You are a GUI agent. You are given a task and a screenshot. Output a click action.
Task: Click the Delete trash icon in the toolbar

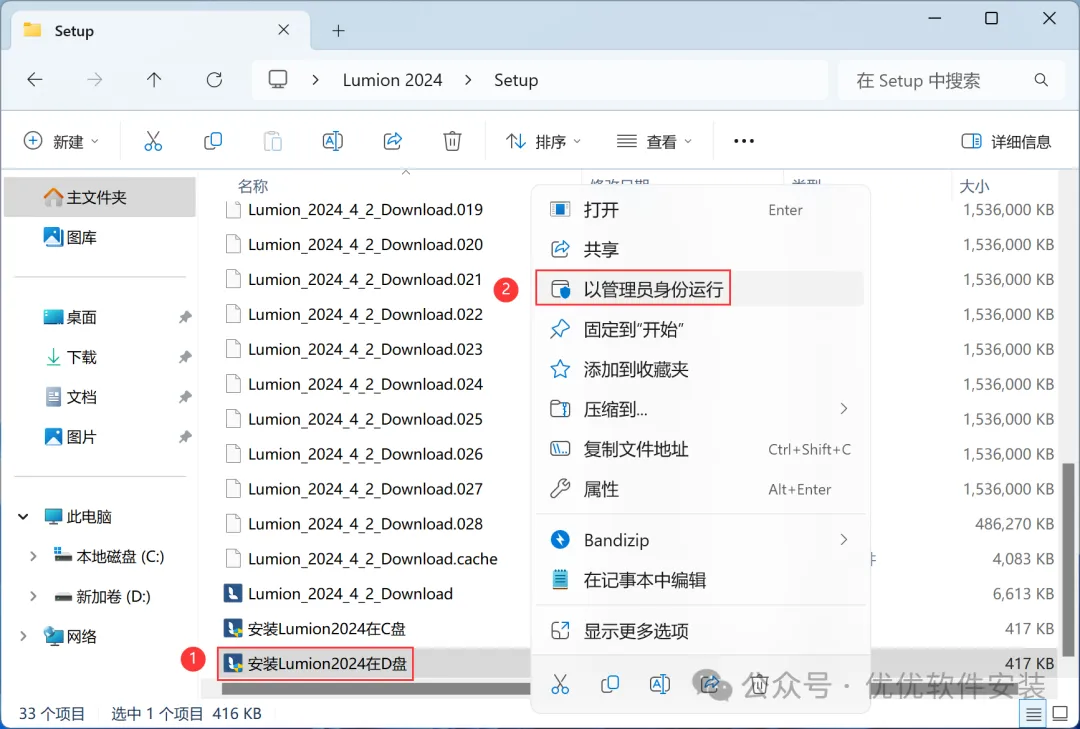pos(452,141)
